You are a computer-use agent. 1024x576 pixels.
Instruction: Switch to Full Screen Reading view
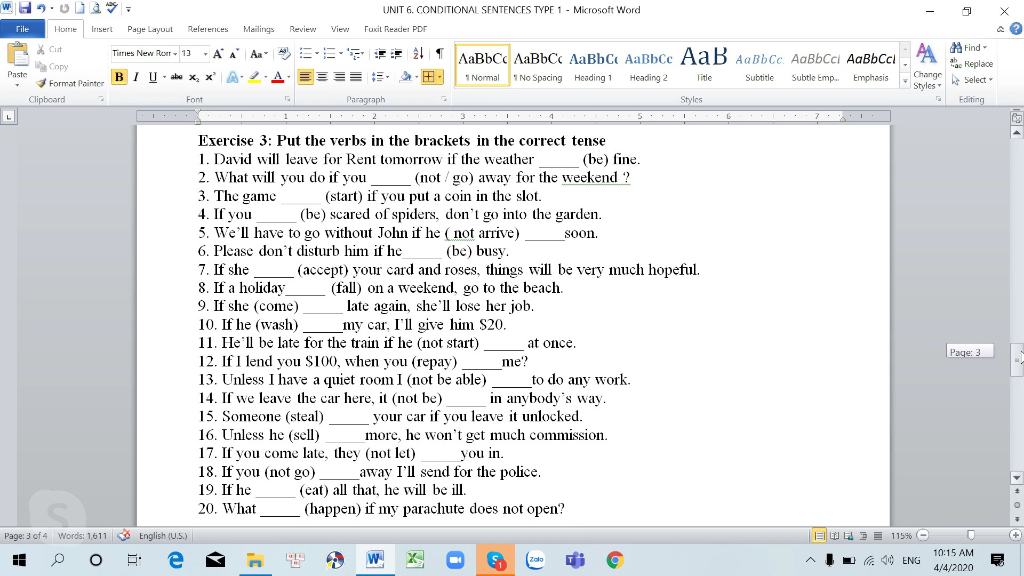click(x=834, y=536)
